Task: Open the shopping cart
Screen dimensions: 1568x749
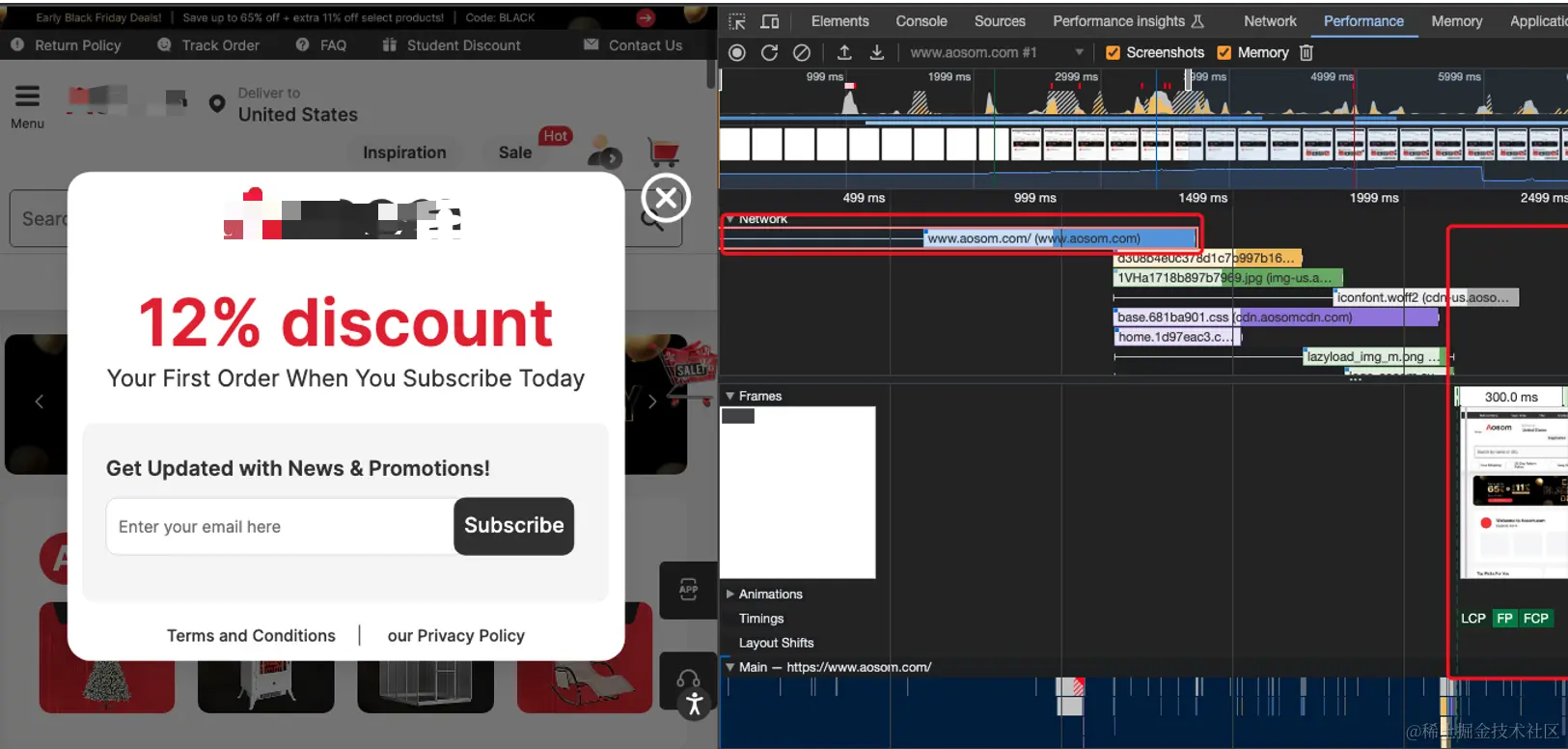Action: tap(664, 153)
